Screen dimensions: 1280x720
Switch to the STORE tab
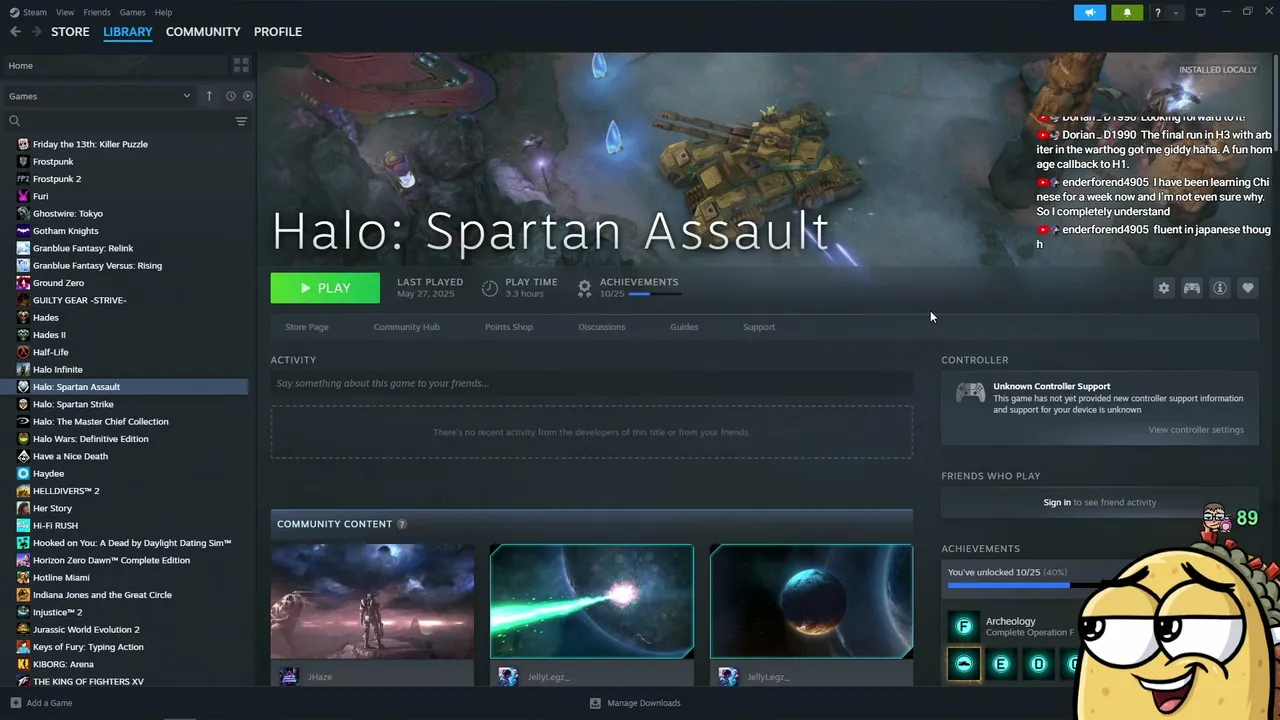click(70, 32)
